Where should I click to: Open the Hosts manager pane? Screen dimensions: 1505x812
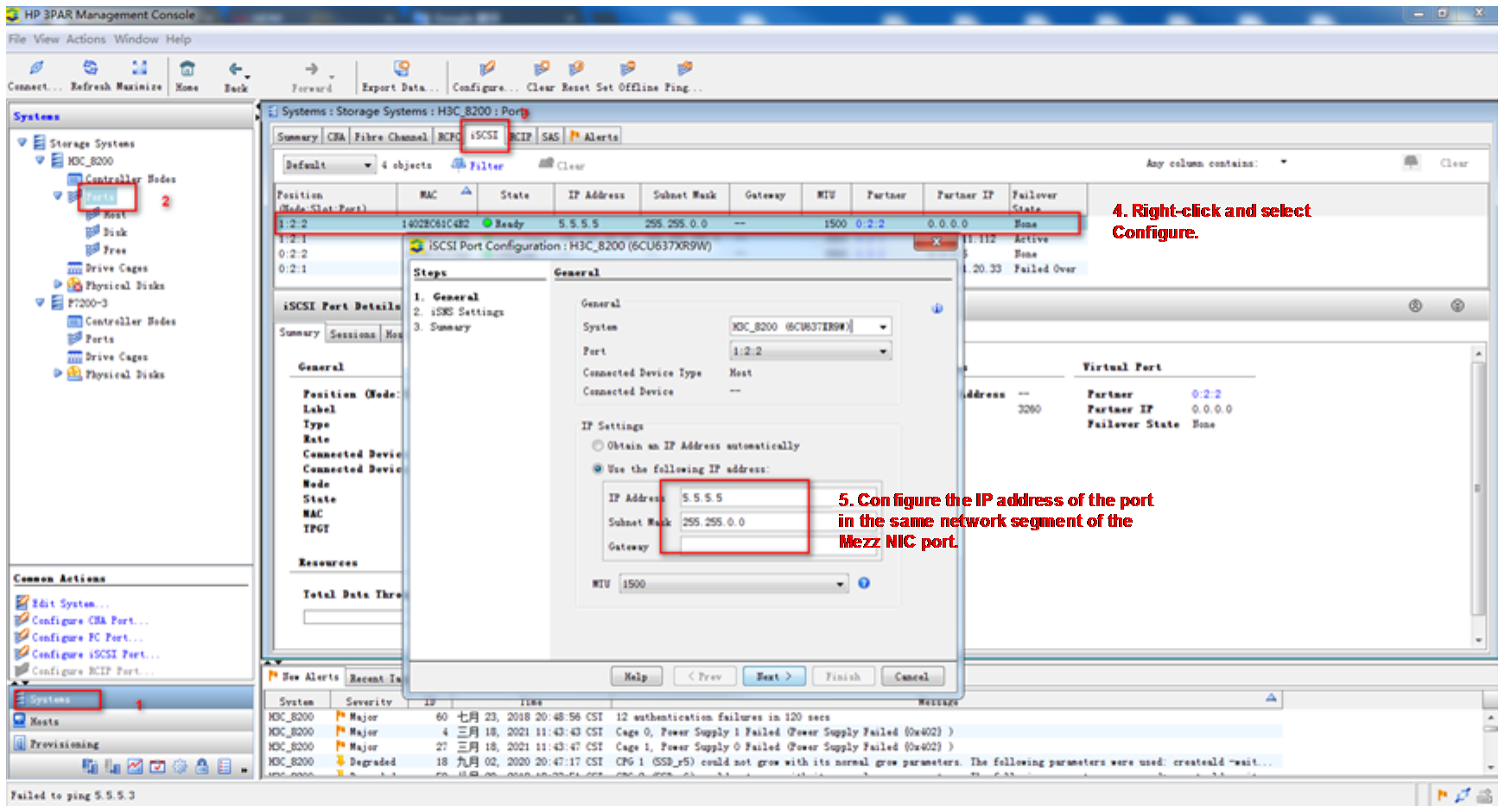point(133,720)
